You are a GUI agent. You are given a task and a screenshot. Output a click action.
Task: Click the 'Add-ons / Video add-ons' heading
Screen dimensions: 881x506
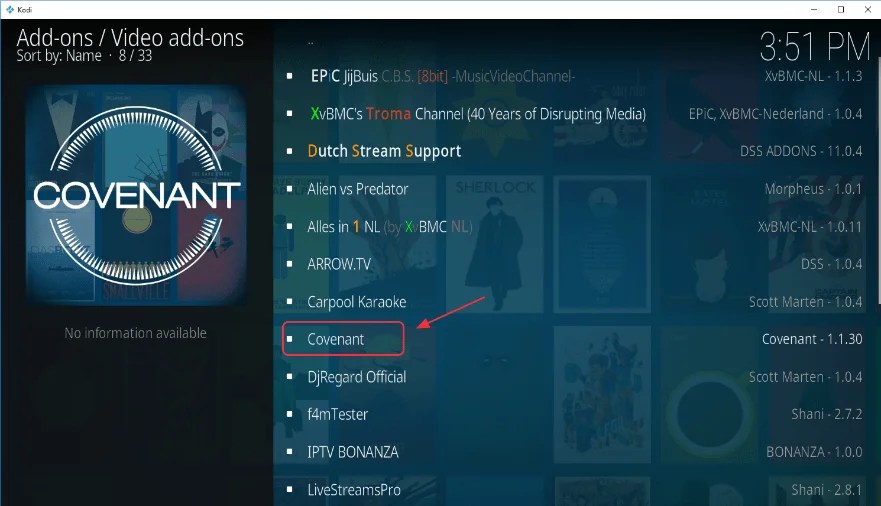coord(130,38)
